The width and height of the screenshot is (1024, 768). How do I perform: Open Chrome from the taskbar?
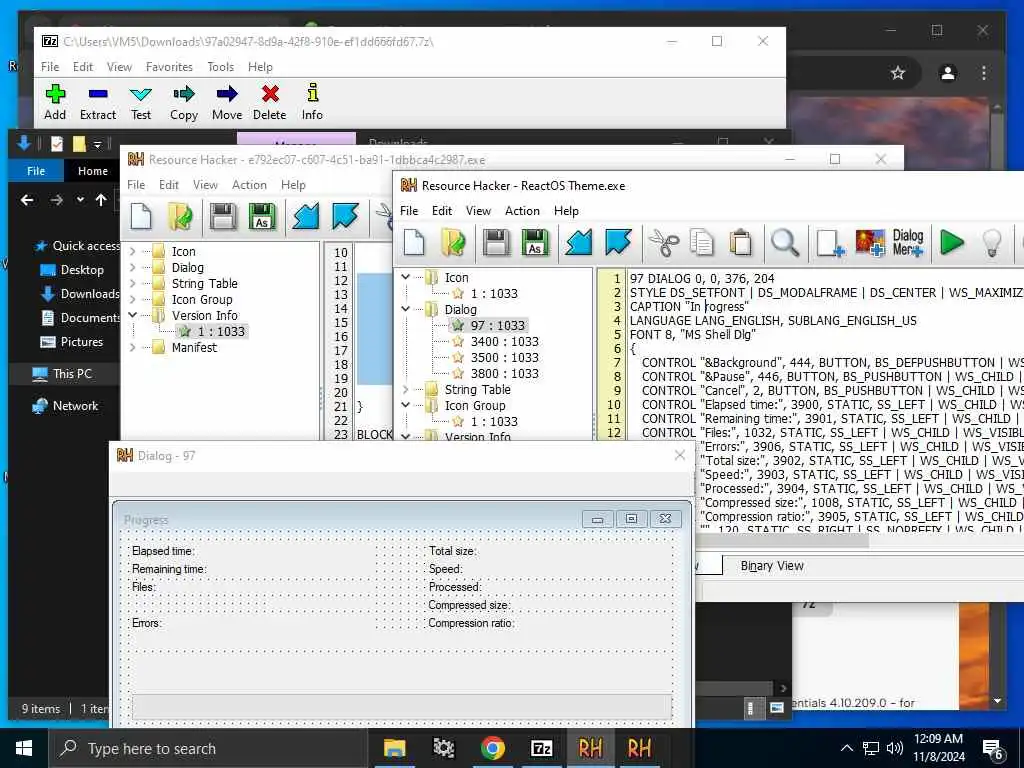492,748
